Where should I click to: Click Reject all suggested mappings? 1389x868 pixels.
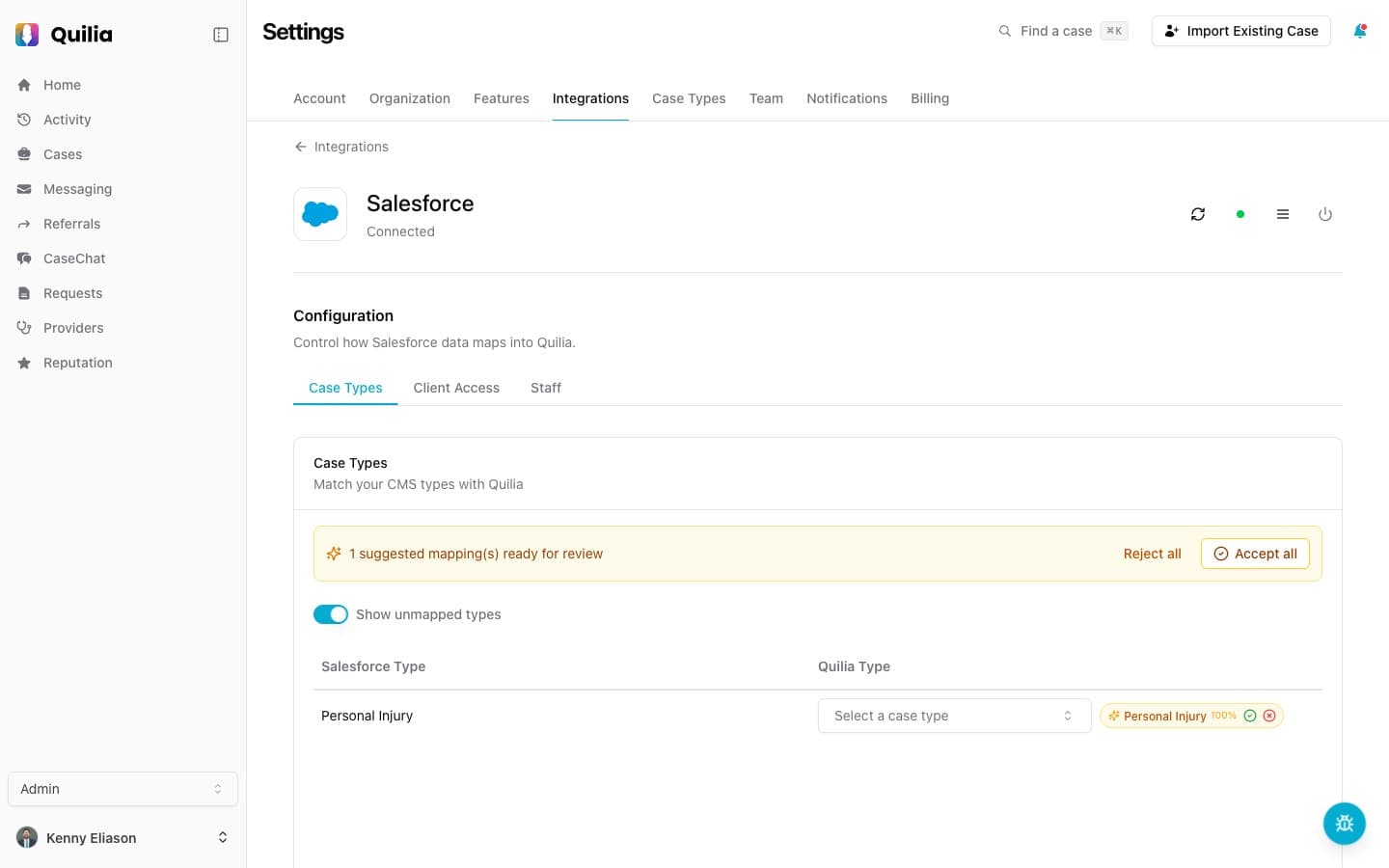[1153, 554]
